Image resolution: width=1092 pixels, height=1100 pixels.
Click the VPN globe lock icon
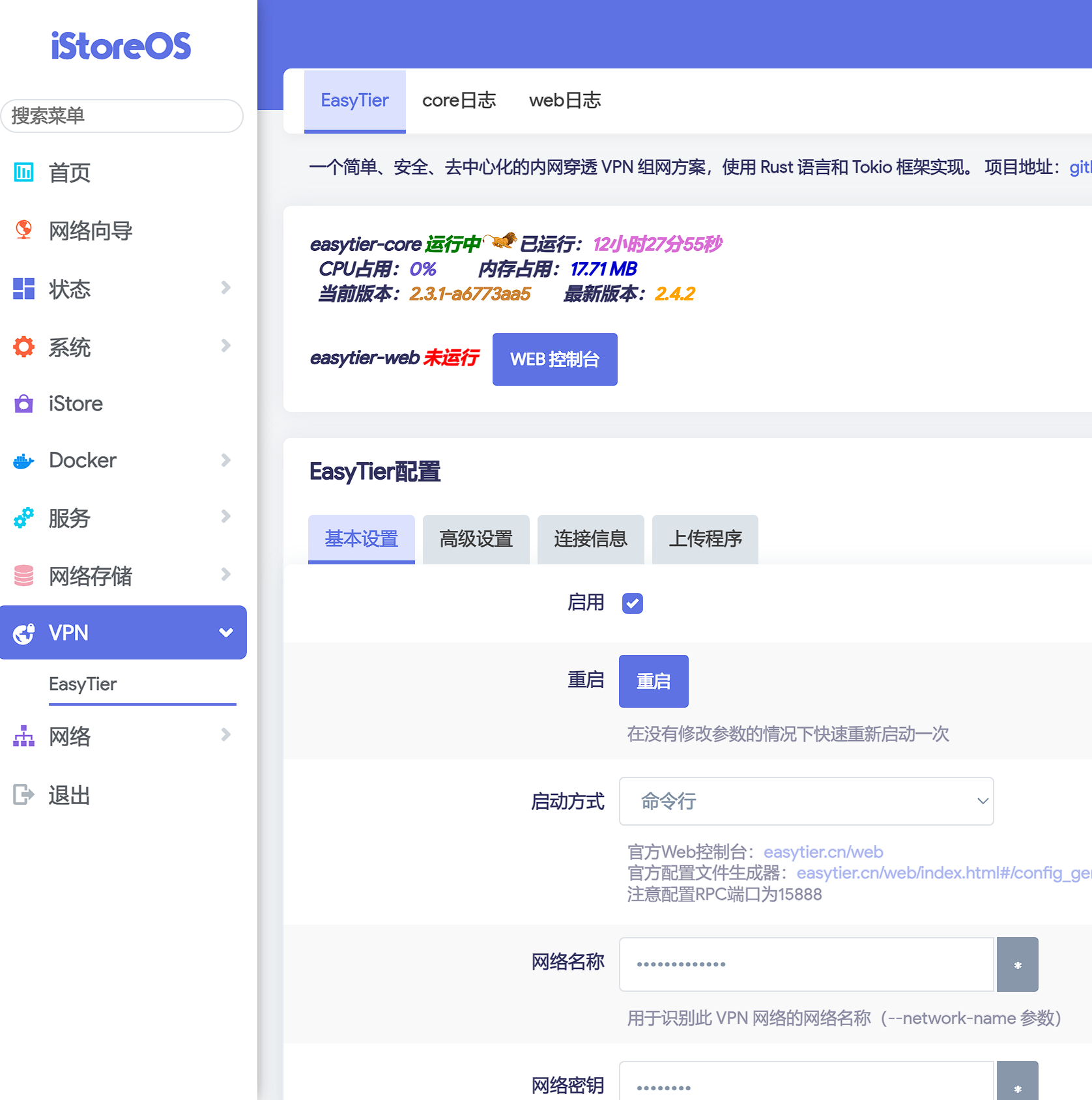(24, 633)
